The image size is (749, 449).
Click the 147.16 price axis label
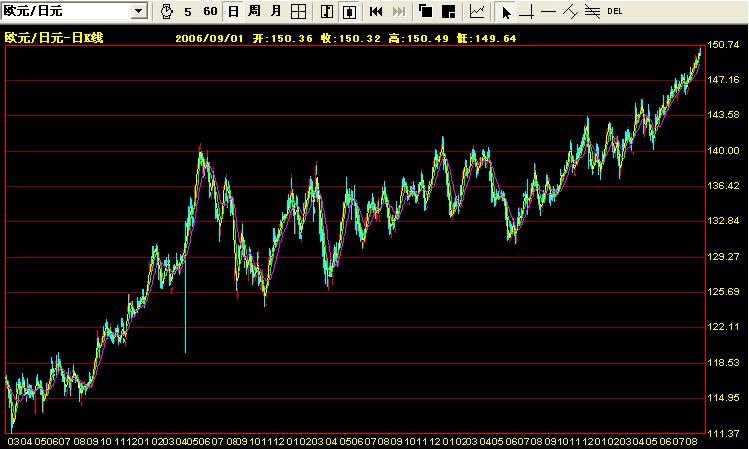(x=723, y=80)
